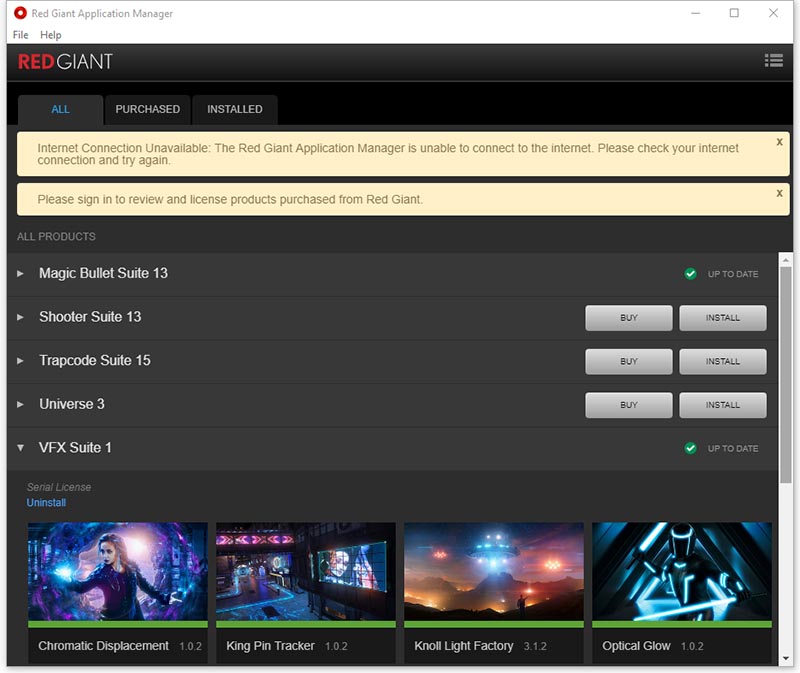Screen dimensions: 800x673
Task: Install Universe 3
Action: click(x=722, y=405)
